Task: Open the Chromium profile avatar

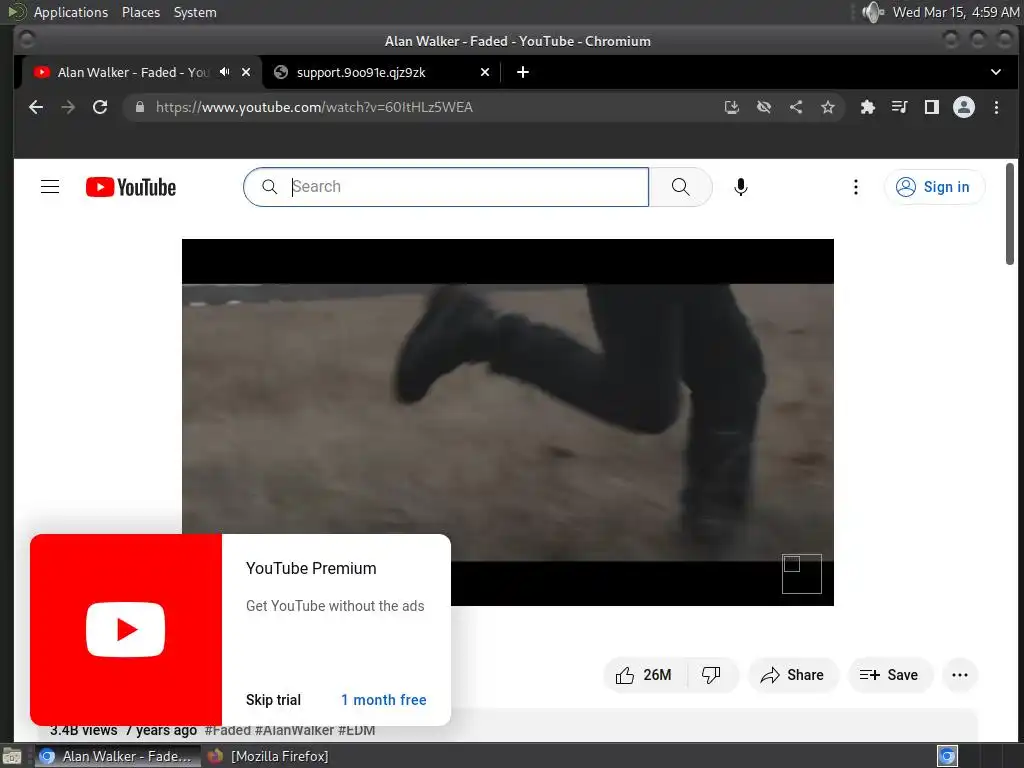Action: coord(963,107)
